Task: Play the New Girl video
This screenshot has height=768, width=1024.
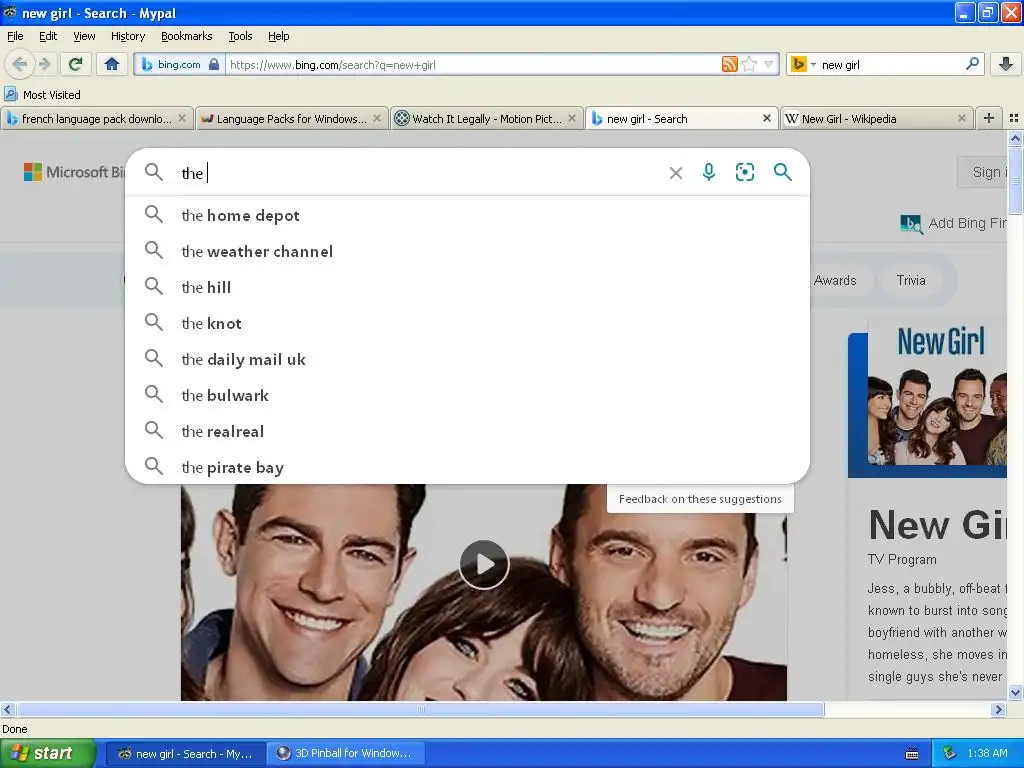Action: click(x=484, y=564)
